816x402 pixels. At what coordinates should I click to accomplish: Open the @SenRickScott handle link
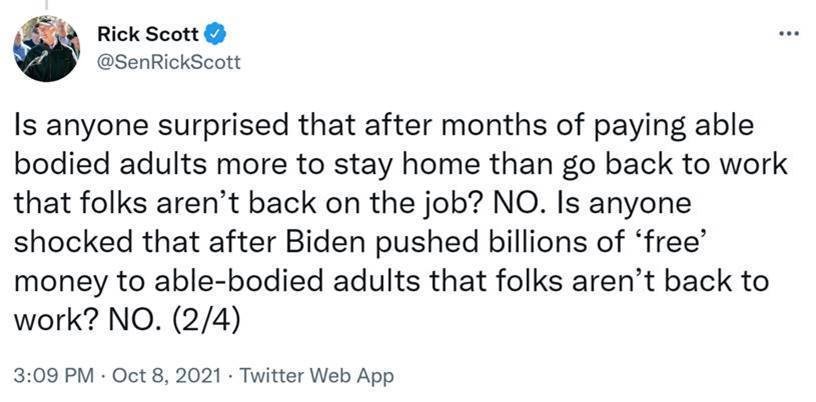tap(169, 63)
